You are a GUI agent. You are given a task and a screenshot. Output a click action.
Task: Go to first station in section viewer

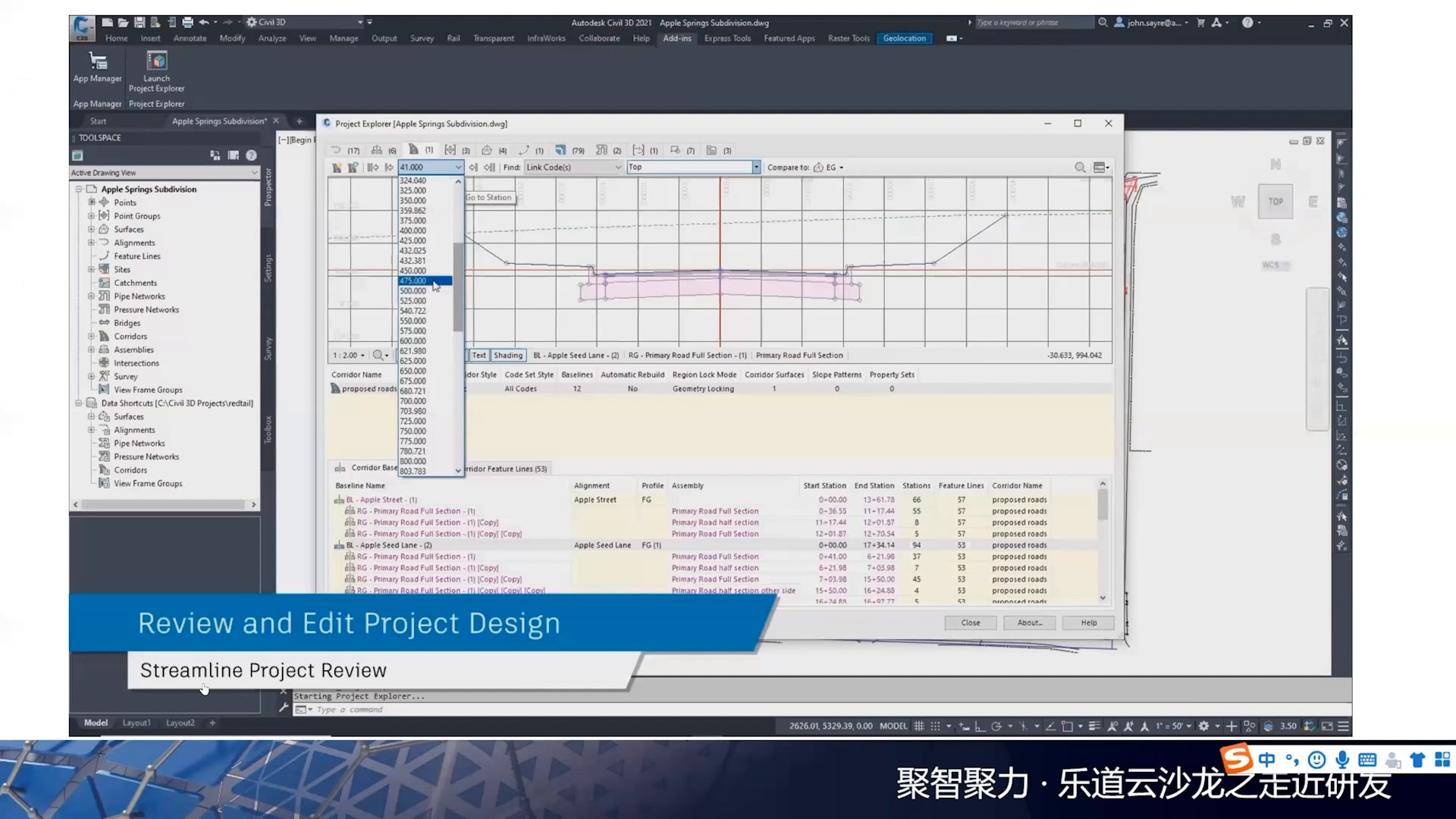(x=372, y=167)
